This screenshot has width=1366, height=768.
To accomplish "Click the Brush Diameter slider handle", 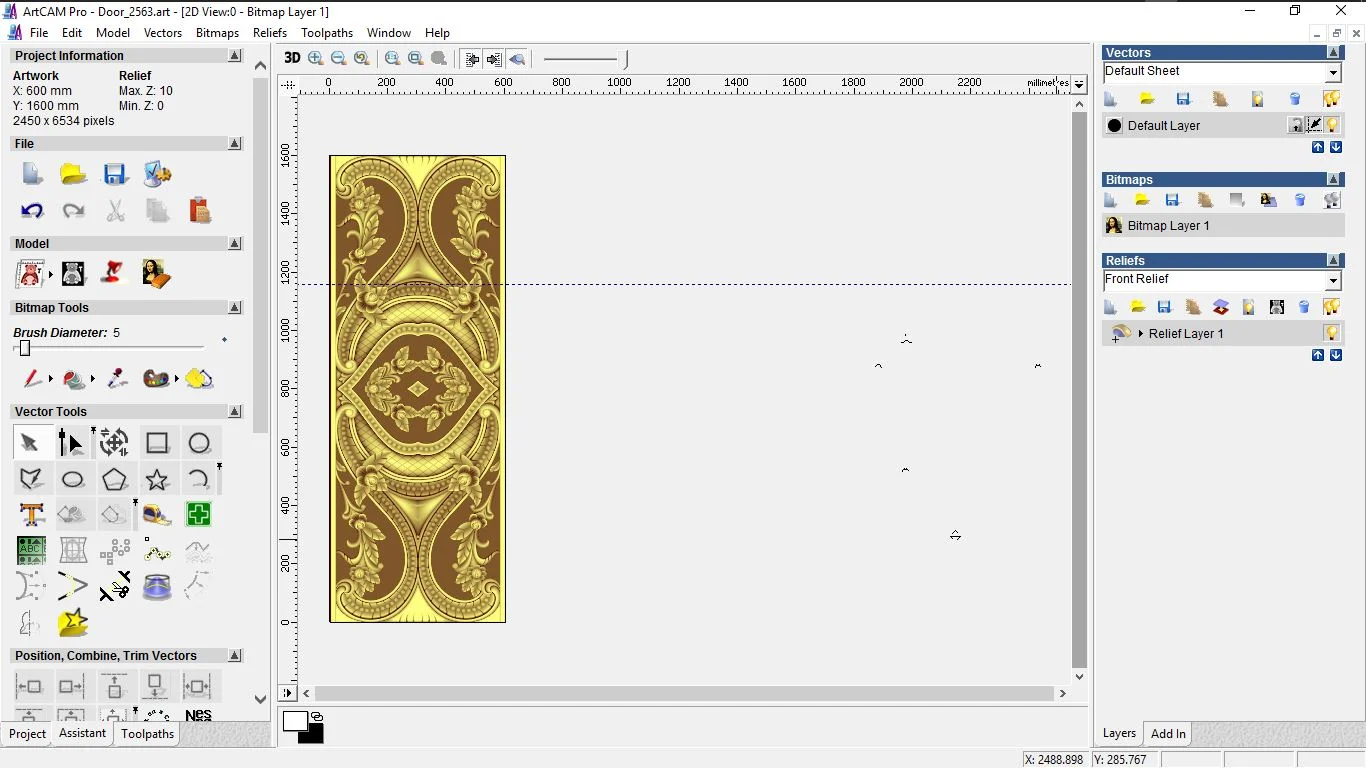I will point(25,348).
